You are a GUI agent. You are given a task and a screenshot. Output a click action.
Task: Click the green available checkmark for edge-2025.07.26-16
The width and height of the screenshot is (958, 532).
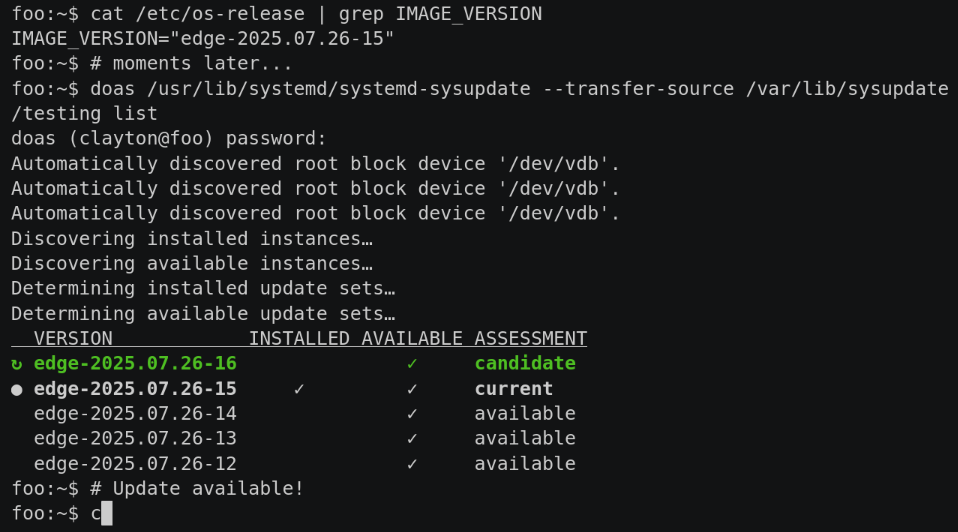click(412, 364)
